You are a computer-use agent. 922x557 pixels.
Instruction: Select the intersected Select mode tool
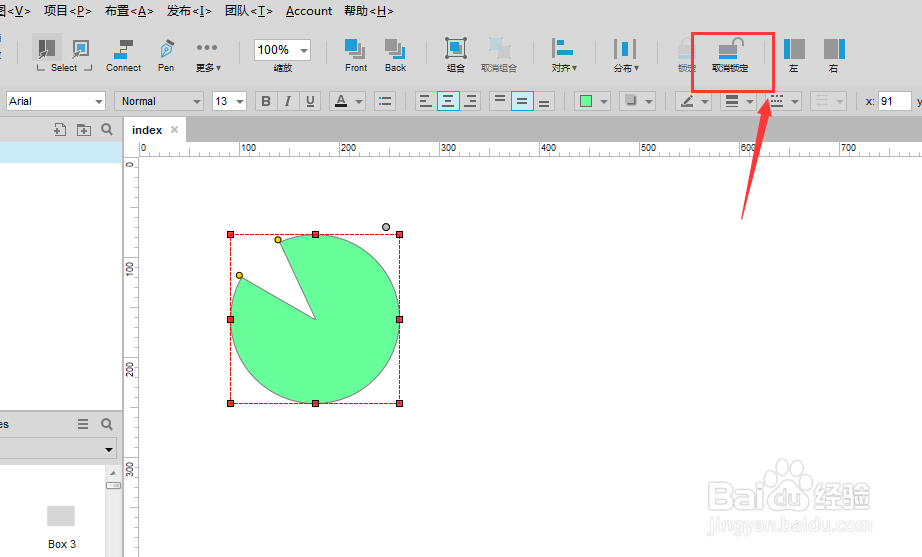tap(46, 49)
